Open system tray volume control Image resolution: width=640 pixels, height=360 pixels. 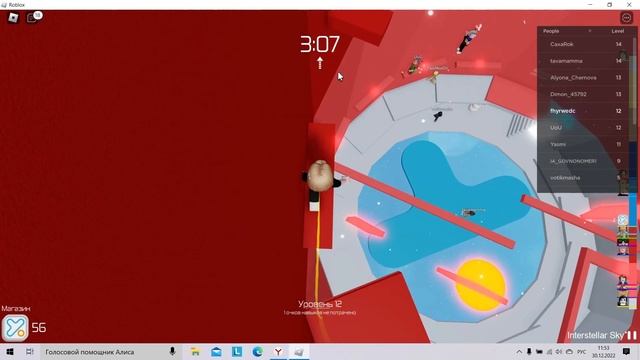click(x=559, y=352)
